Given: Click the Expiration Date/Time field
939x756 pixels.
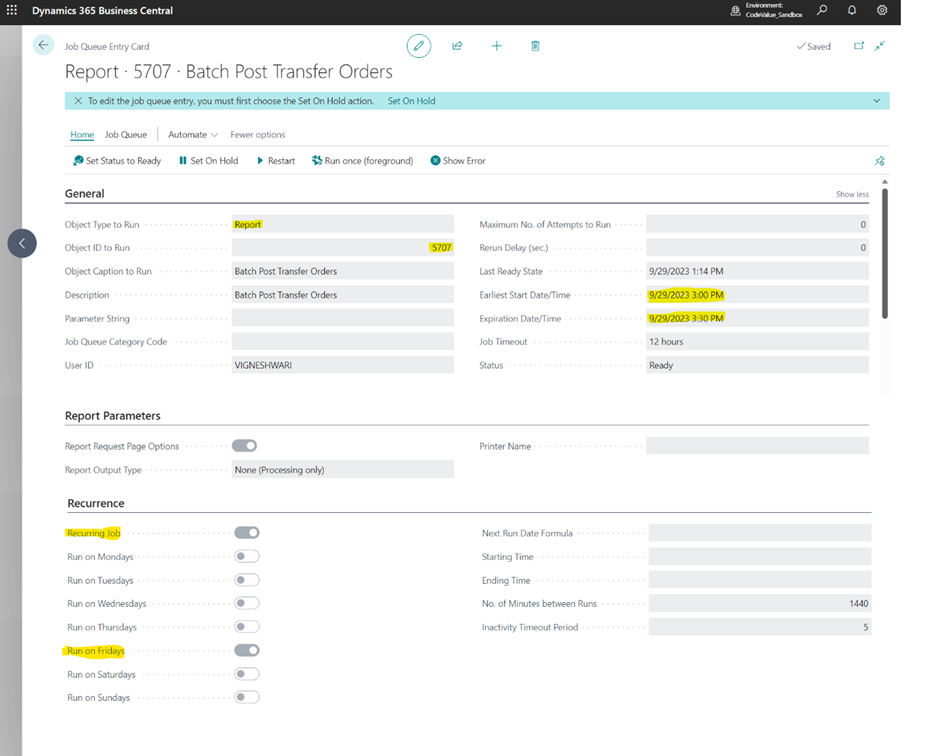Looking at the screenshot, I should pos(757,318).
